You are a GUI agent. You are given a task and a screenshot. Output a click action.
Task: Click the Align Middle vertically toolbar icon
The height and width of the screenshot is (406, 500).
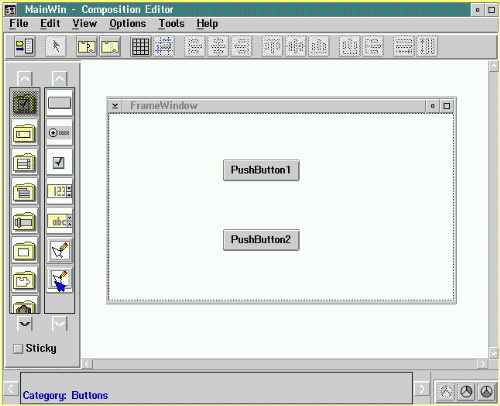coord(296,46)
